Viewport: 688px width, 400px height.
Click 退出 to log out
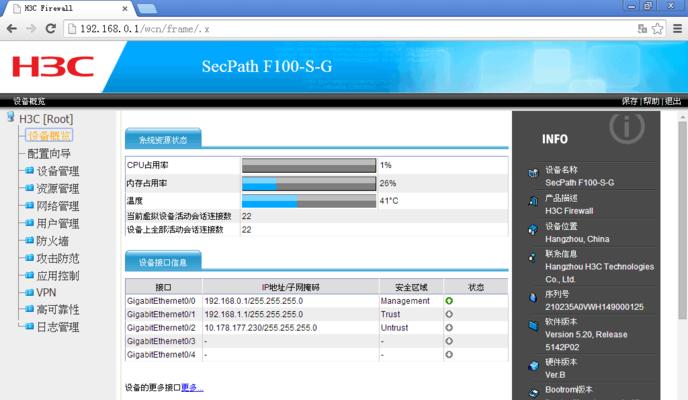click(673, 101)
